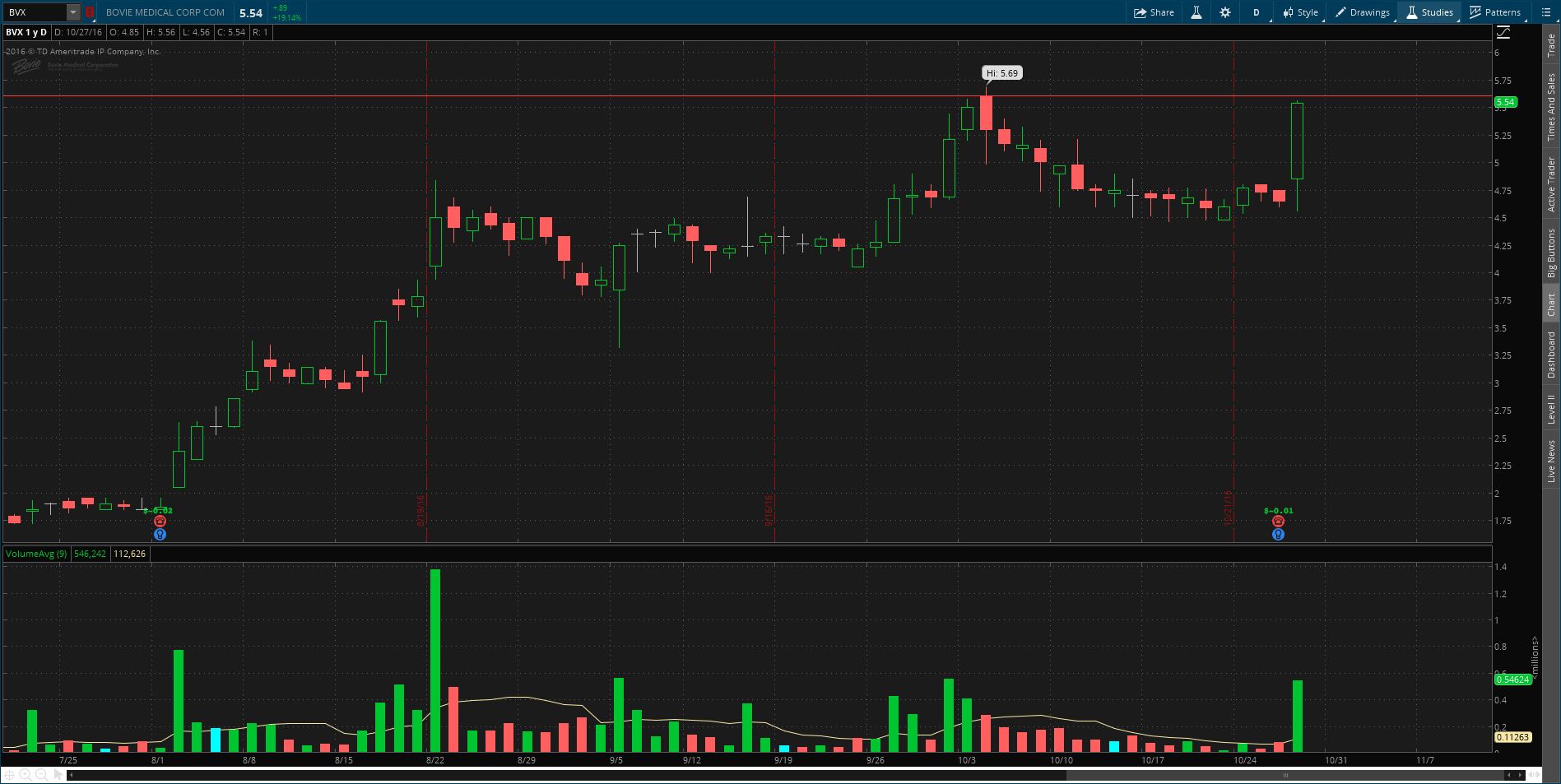Click the red '1' symbol link indicator
This screenshot has height=784, width=1561.
pyautogui.click(x=89, y=12)
